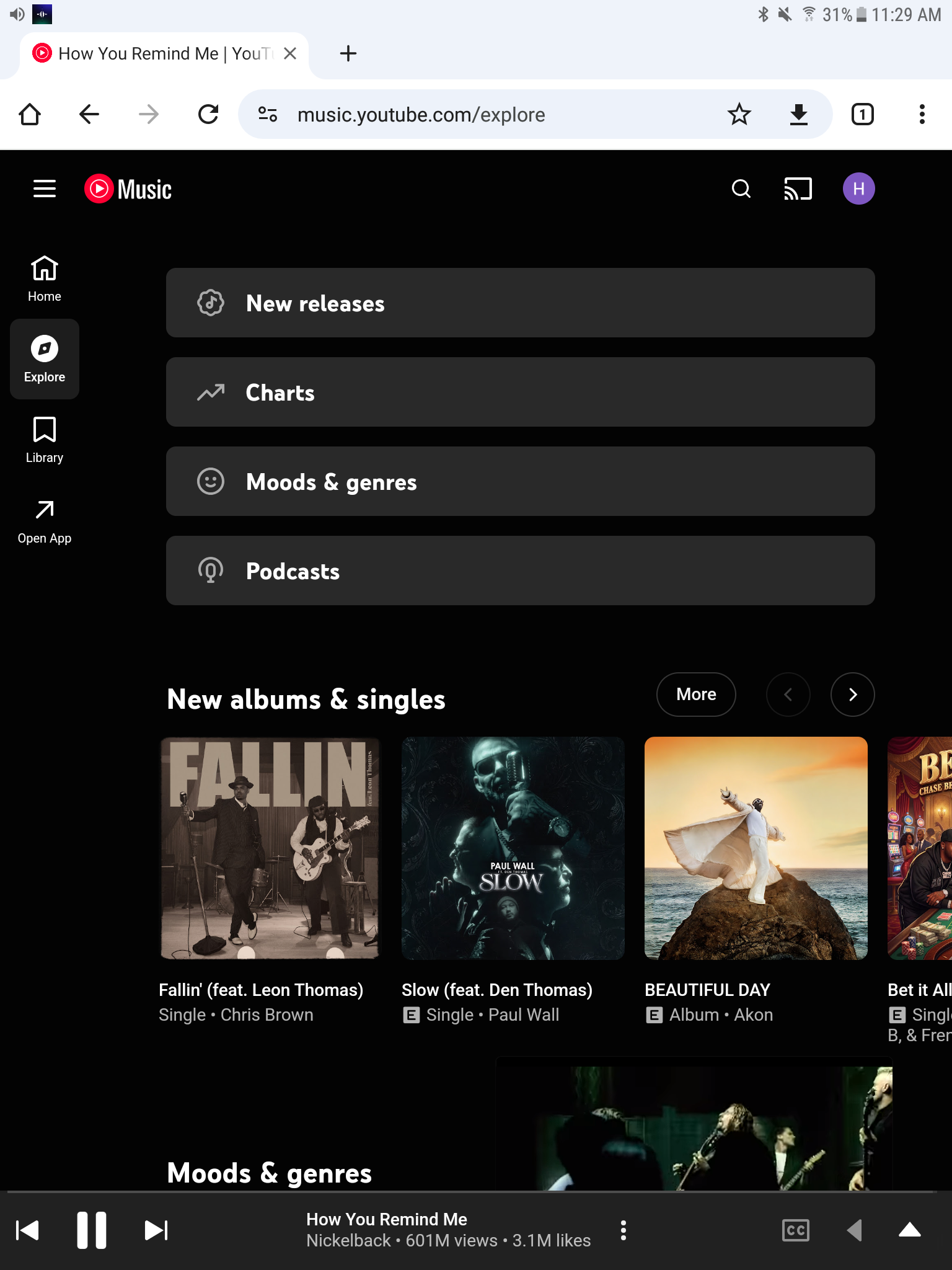Pause How You Remind Me

pyautogui.click(x=92, y=1230)
